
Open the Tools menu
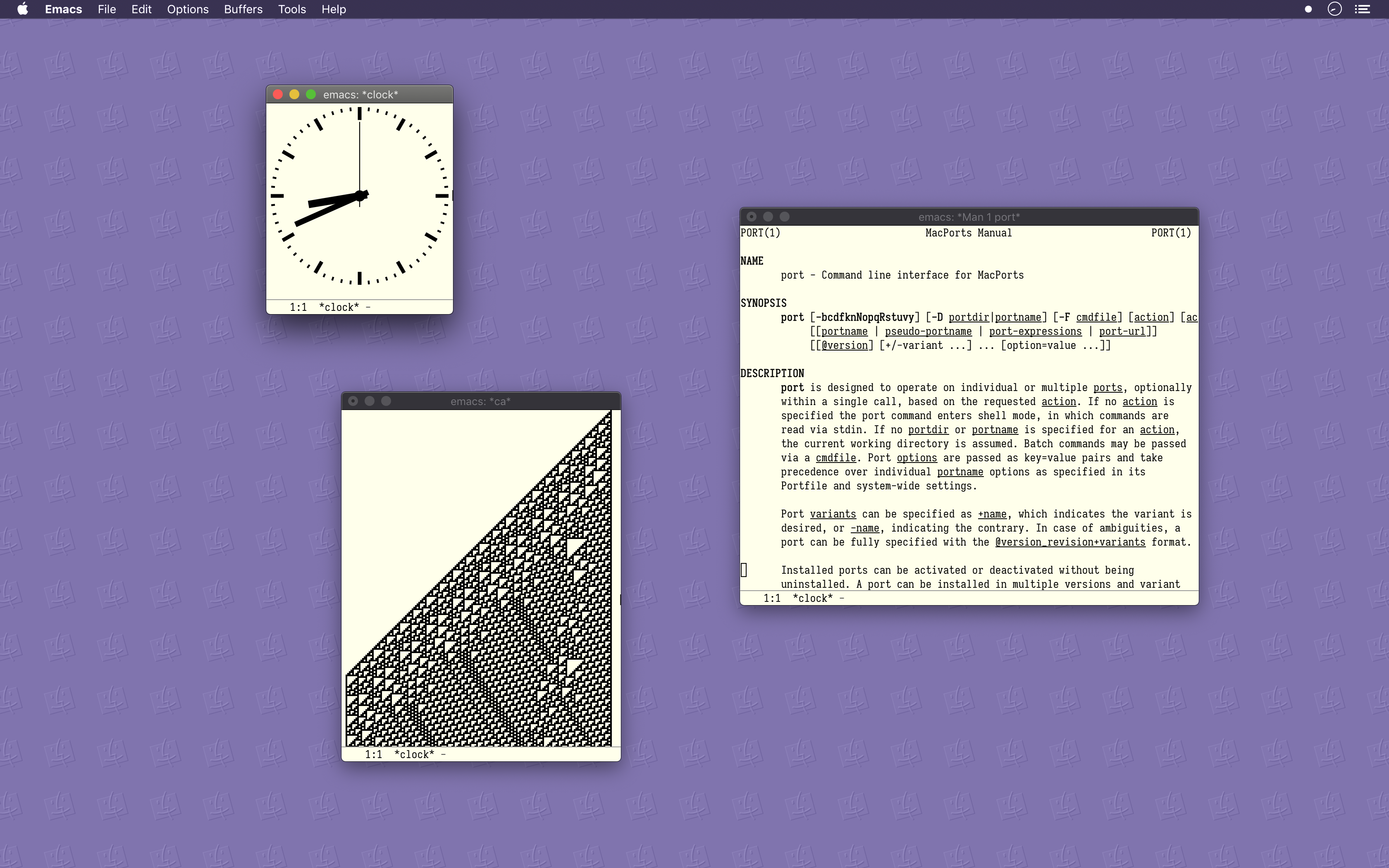(291, 9)
